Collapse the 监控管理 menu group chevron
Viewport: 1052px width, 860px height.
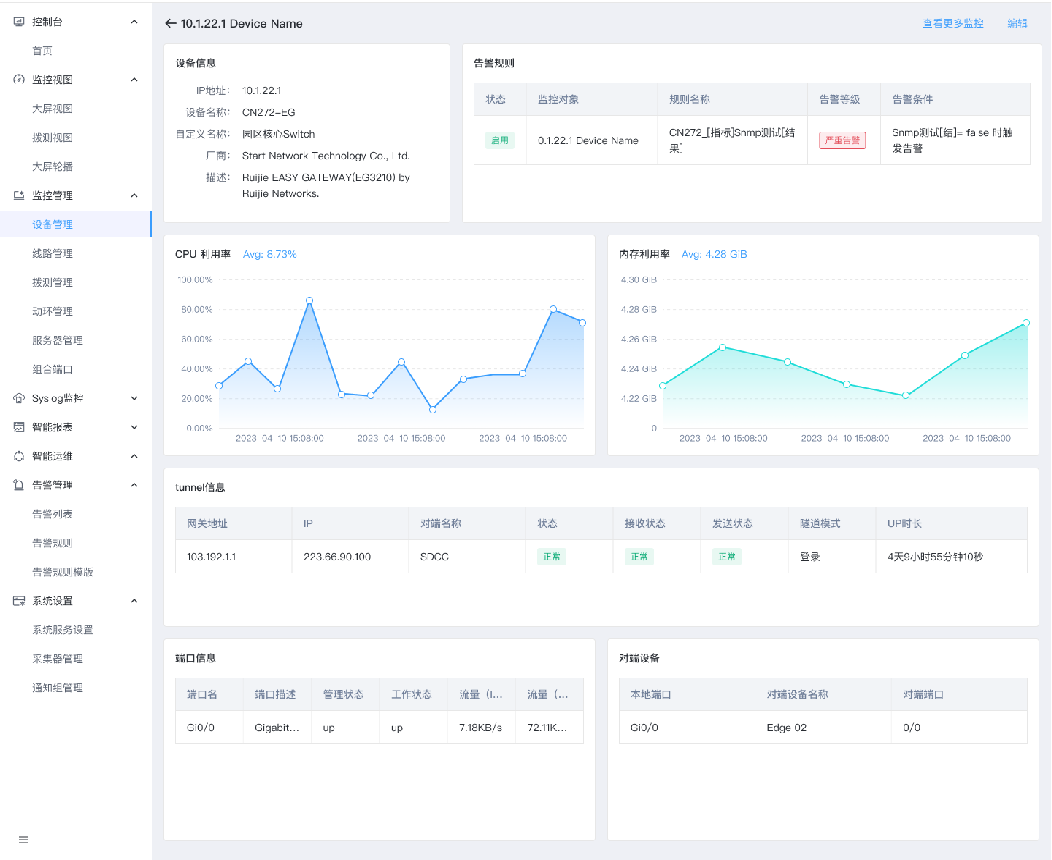(134, 195)
